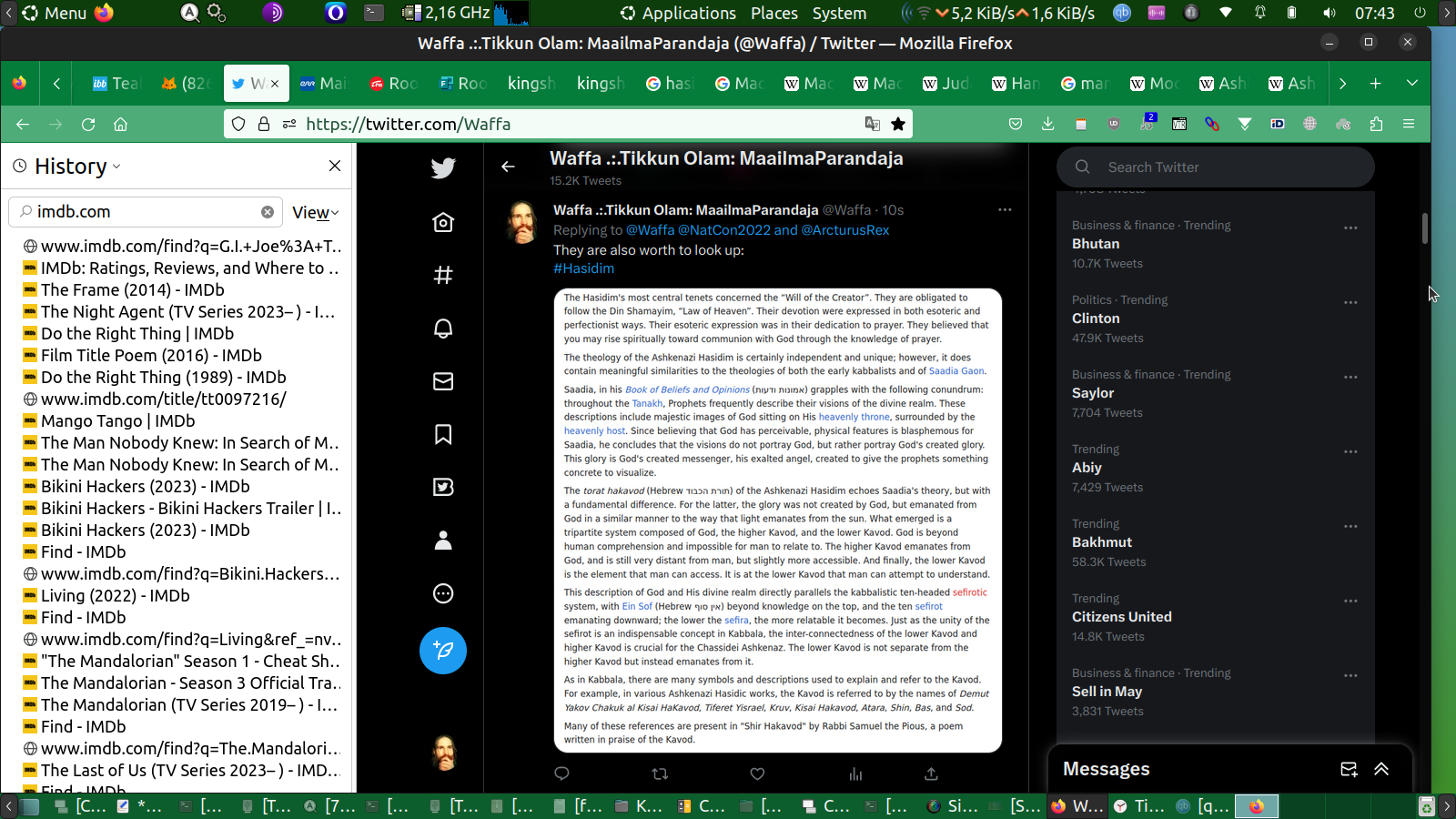Open the Profile person icon
Image resolution: width=1456 pixels, height=819 pixels.
click(x=443, y=541)
